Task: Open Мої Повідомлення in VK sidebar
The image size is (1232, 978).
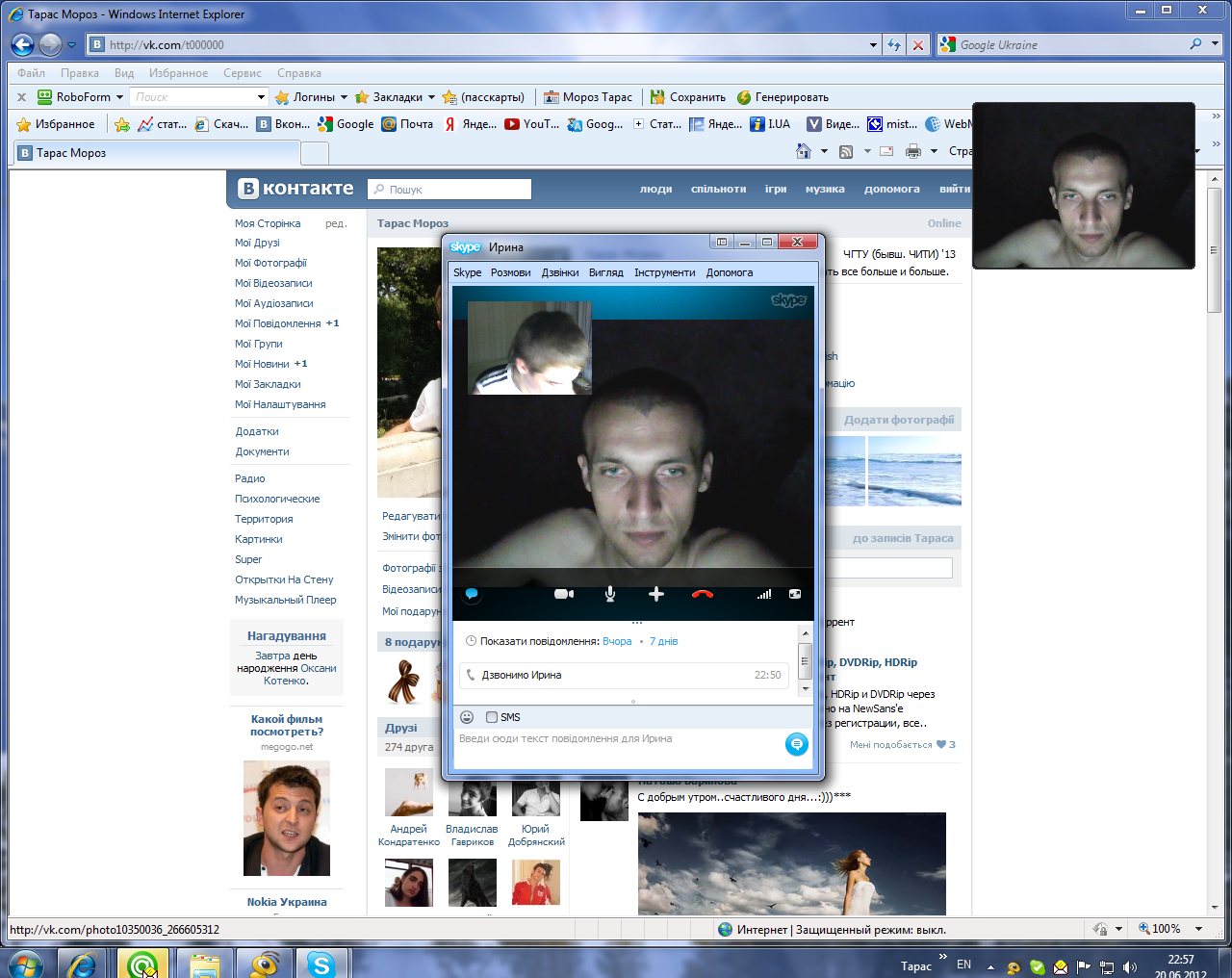Action: tap(277, 323)
